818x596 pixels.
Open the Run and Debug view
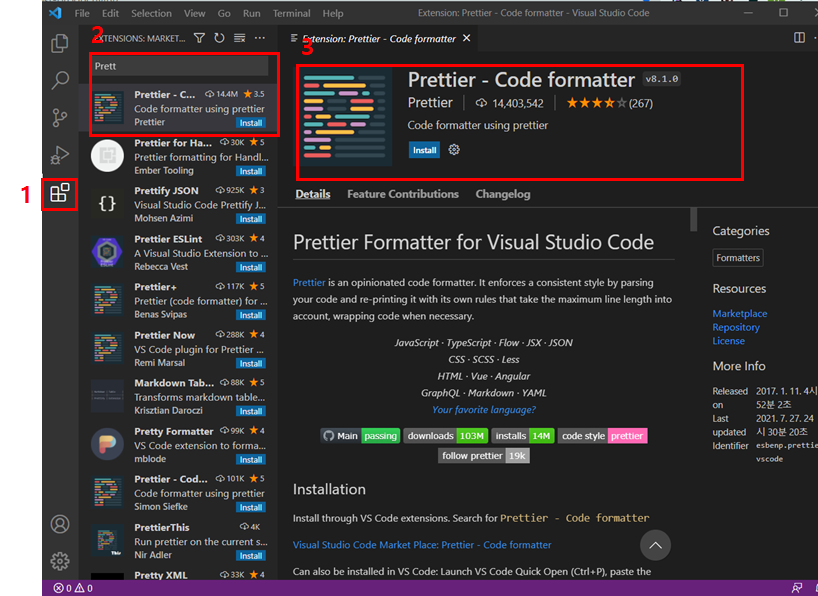tap(59, 155)
